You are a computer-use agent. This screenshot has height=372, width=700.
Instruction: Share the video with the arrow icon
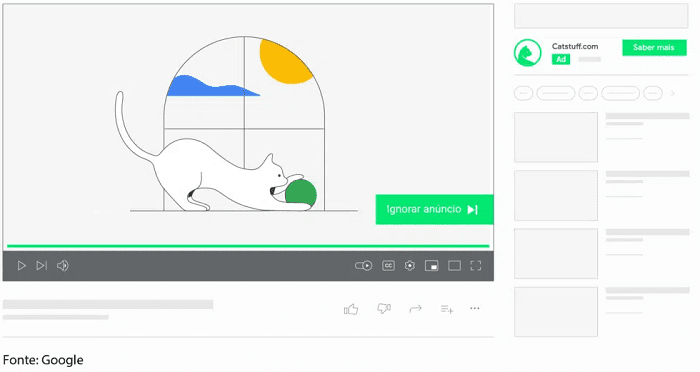[x=416, y=309]
